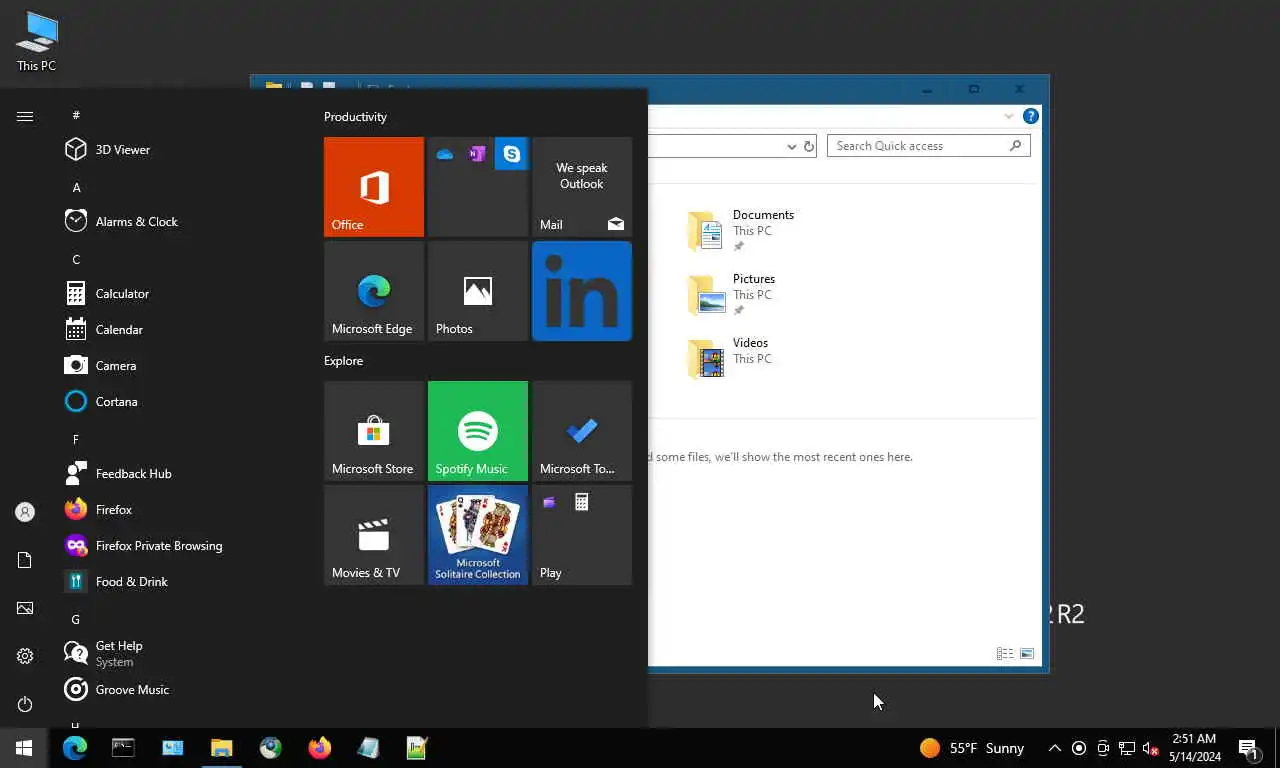The width and height of the screenshot is (1280, 768).
Task: Launch Firefox from the app list
Action: coord(178,510)
